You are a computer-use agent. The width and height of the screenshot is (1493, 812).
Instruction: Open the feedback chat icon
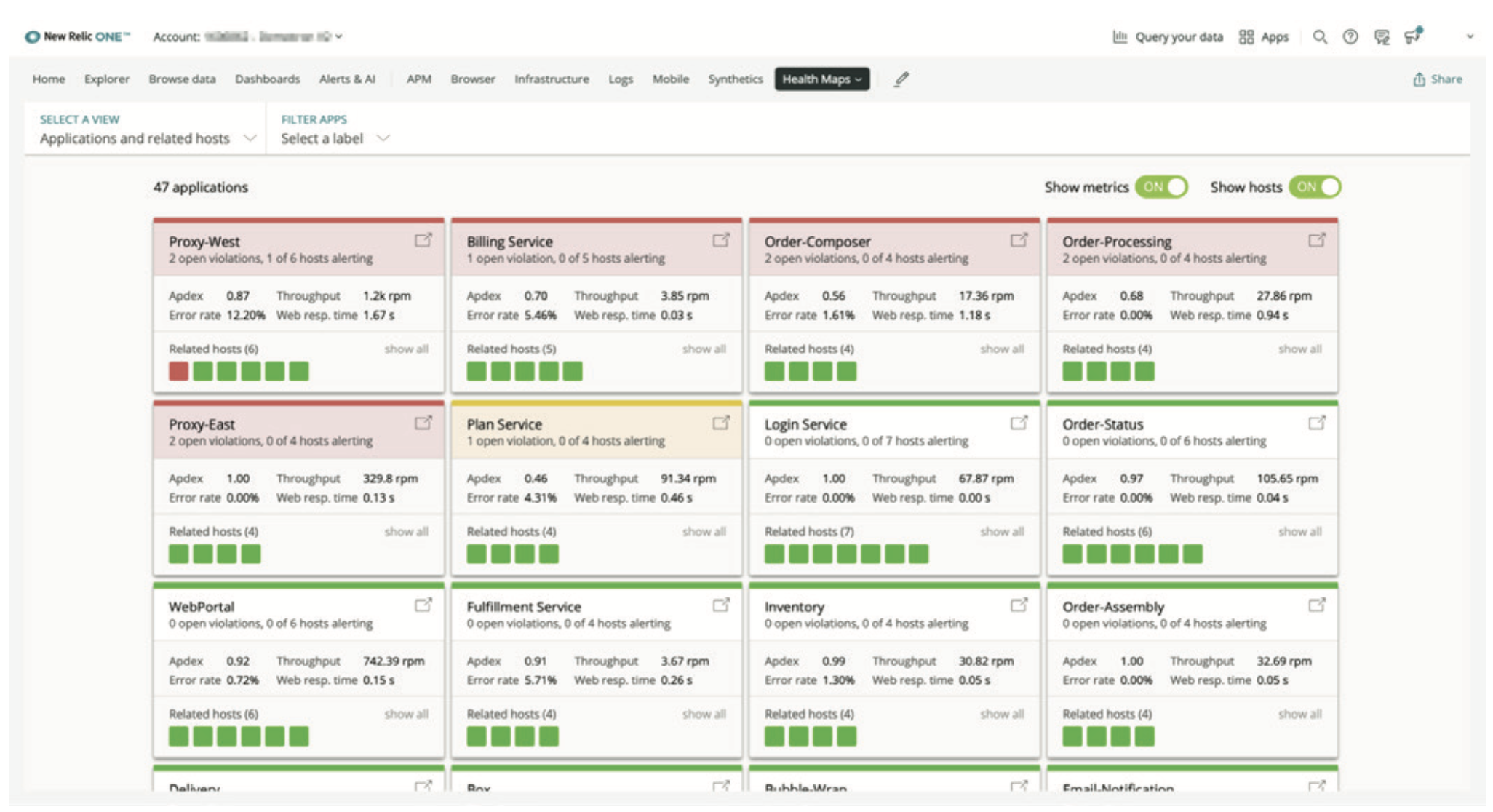click(x=1382, y=37)
